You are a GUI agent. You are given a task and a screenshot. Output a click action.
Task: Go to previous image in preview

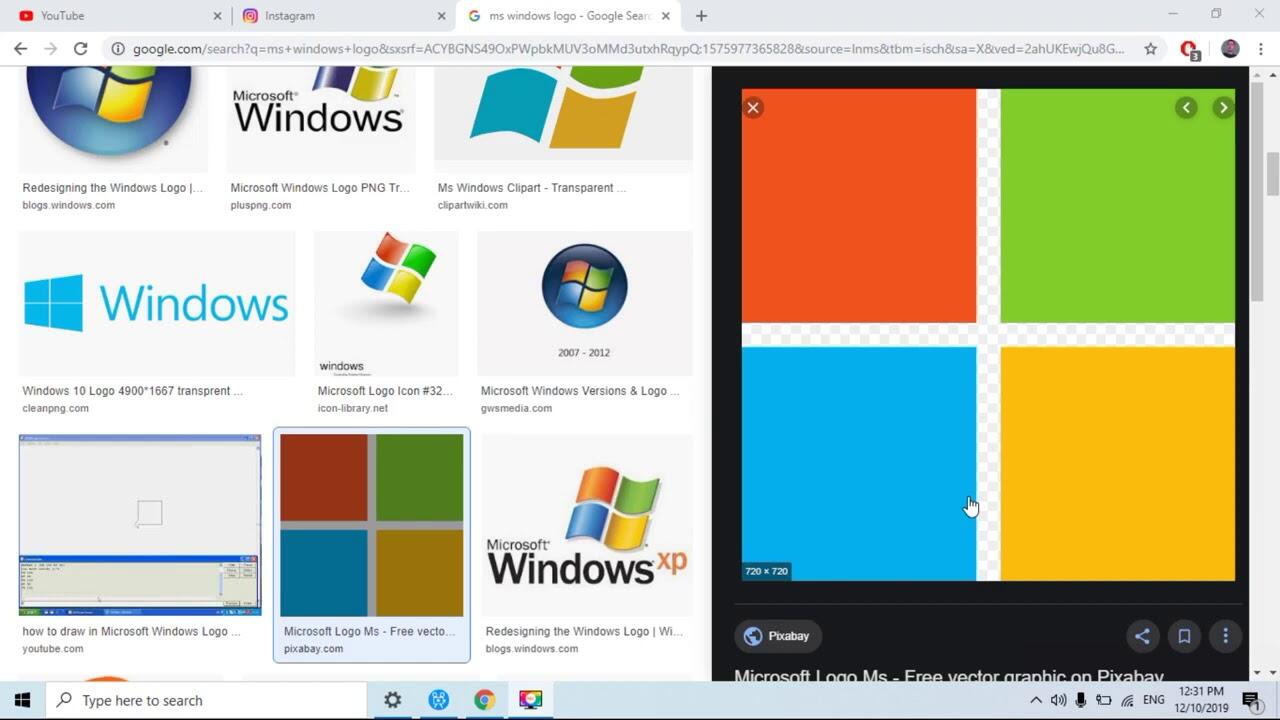point(1186,108)
